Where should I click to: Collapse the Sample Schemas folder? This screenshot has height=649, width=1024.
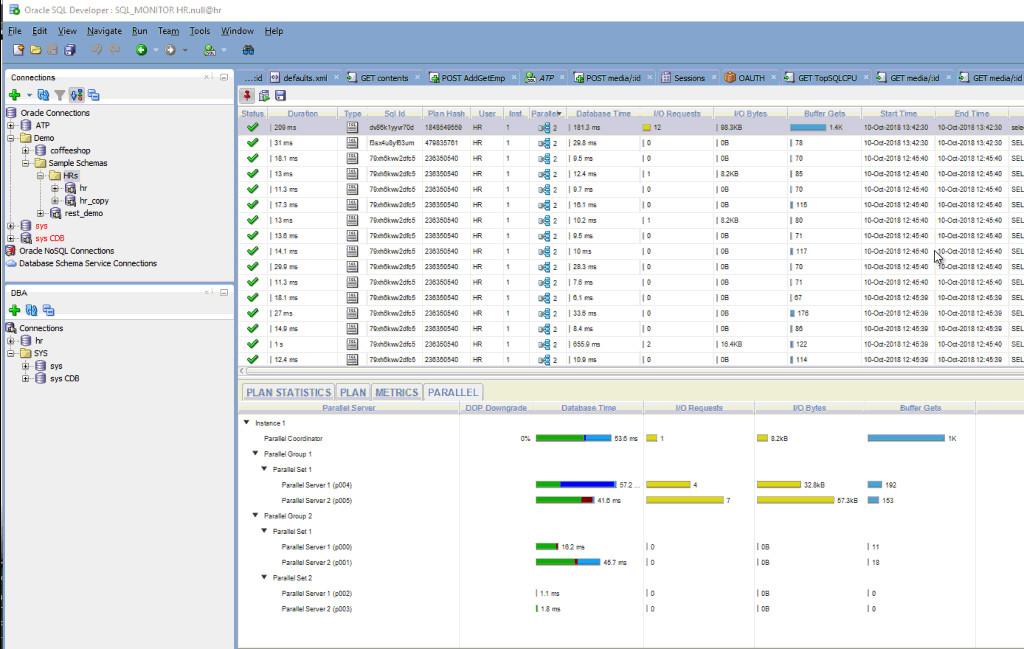pyautogui.click(x=25, y=163)
